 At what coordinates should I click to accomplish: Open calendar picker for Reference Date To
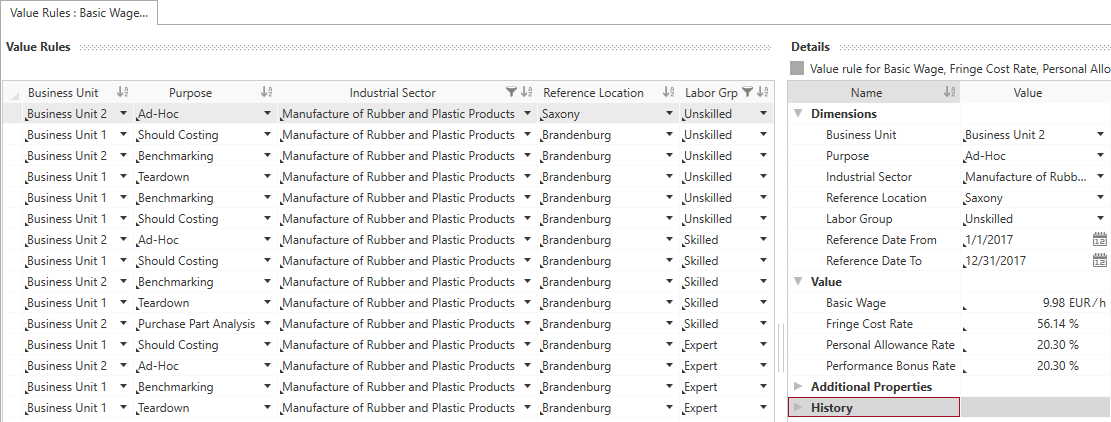point(1099,261)
